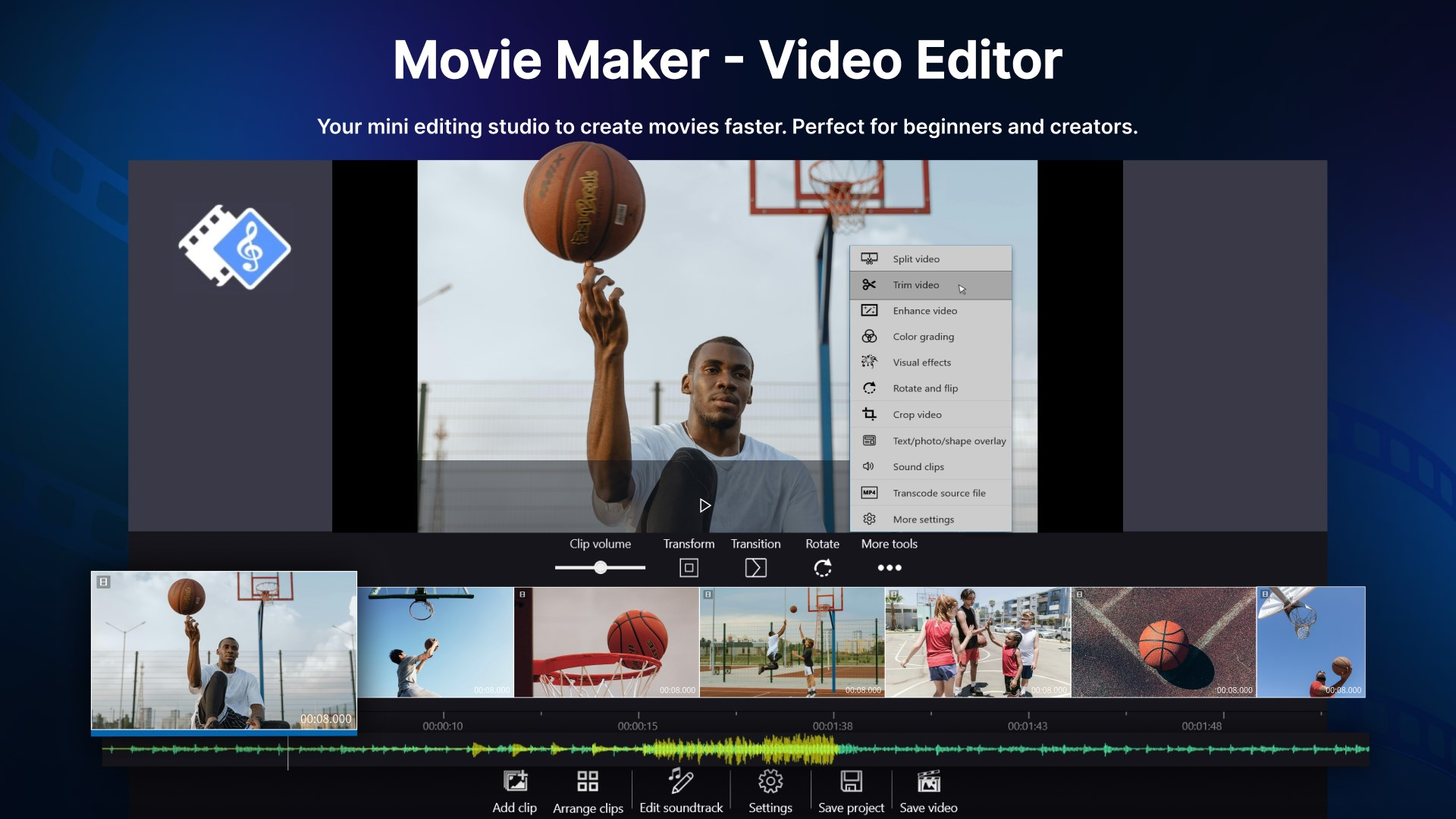The height and width of the screenshot is (819, 1456).
Task: Click the Visual effects sparkle icon
Action: (x=869, y=362)
